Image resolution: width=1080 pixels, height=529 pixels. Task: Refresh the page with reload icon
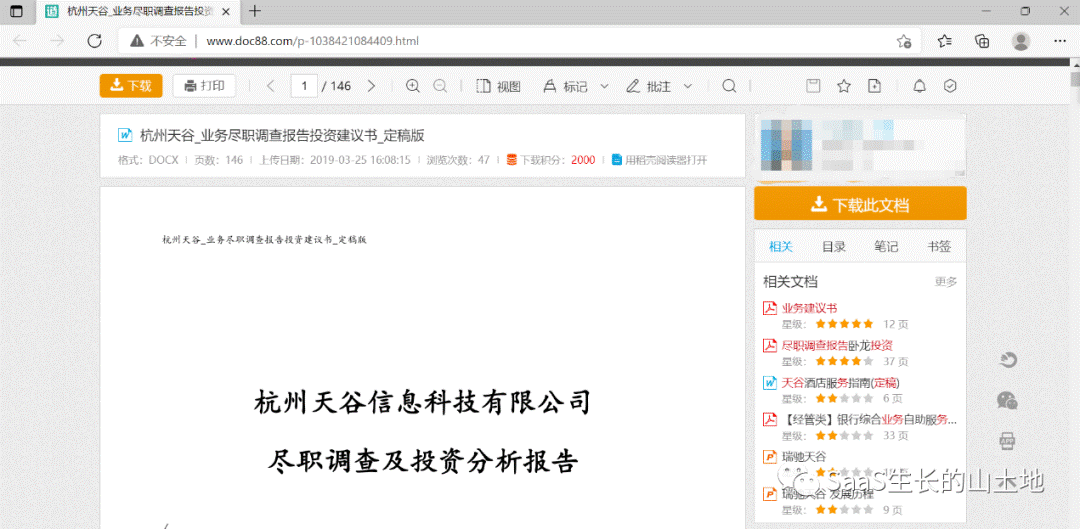click(94, 41)
